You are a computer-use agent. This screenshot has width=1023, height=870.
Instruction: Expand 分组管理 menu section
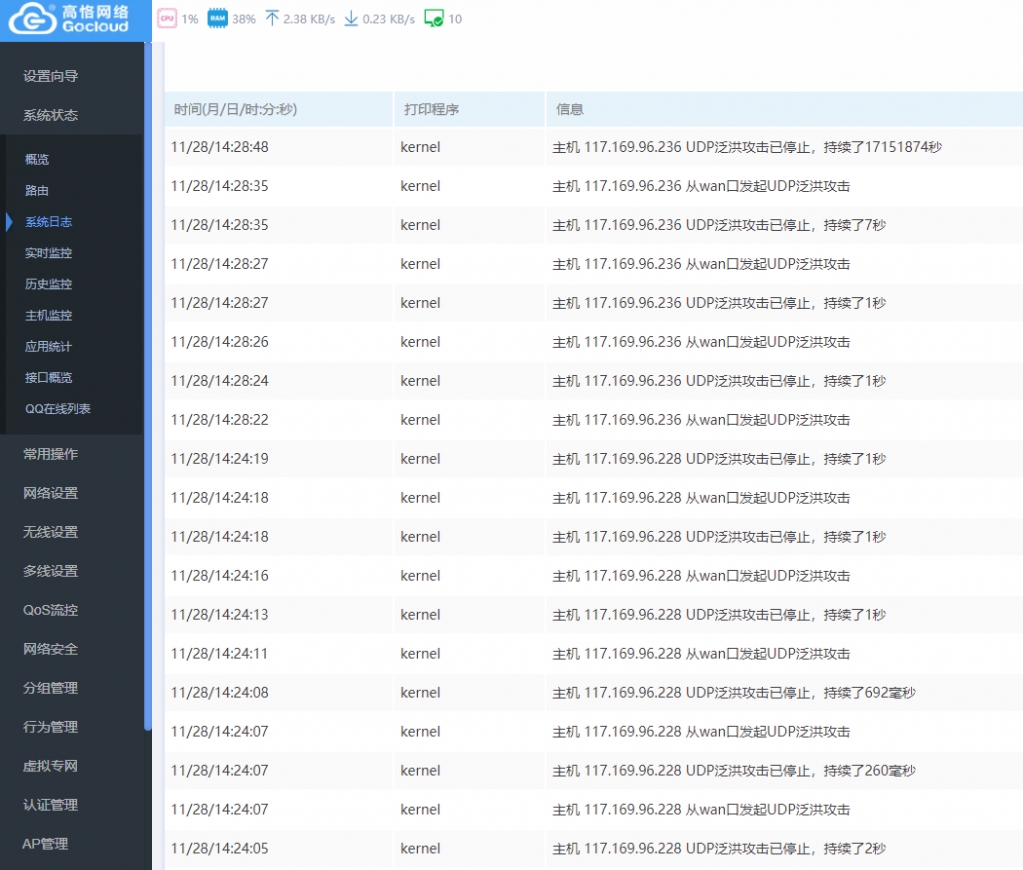[51, 688]
